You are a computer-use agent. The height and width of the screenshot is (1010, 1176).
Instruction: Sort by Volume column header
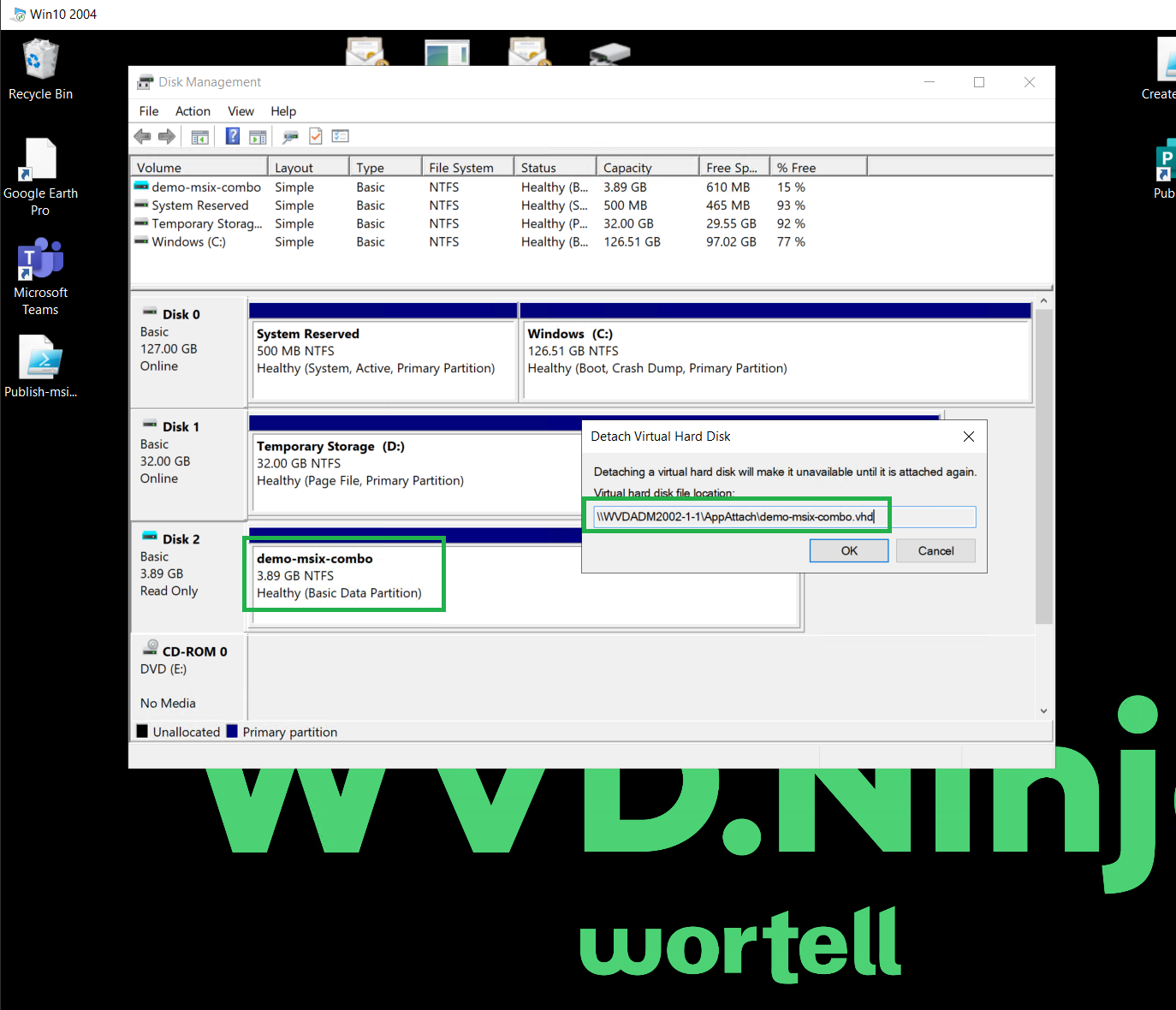199,168
